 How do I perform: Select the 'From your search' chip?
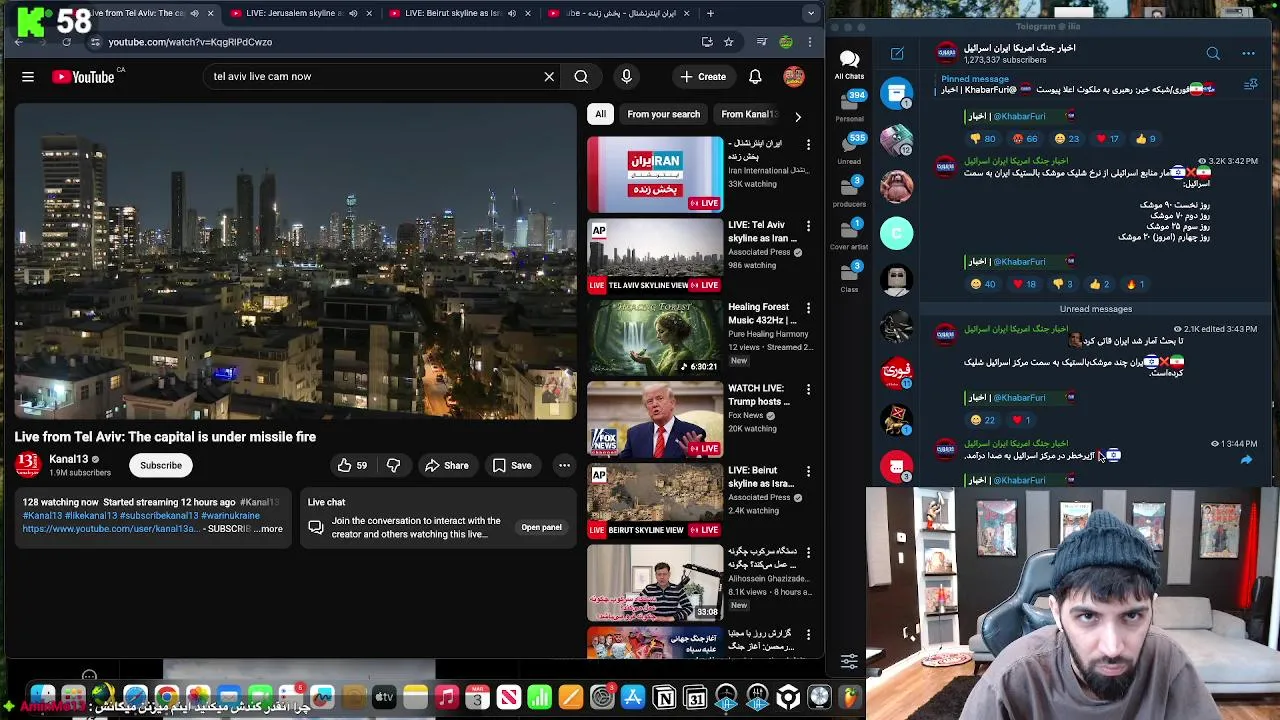pyautogui.click(x=663, y=114)
